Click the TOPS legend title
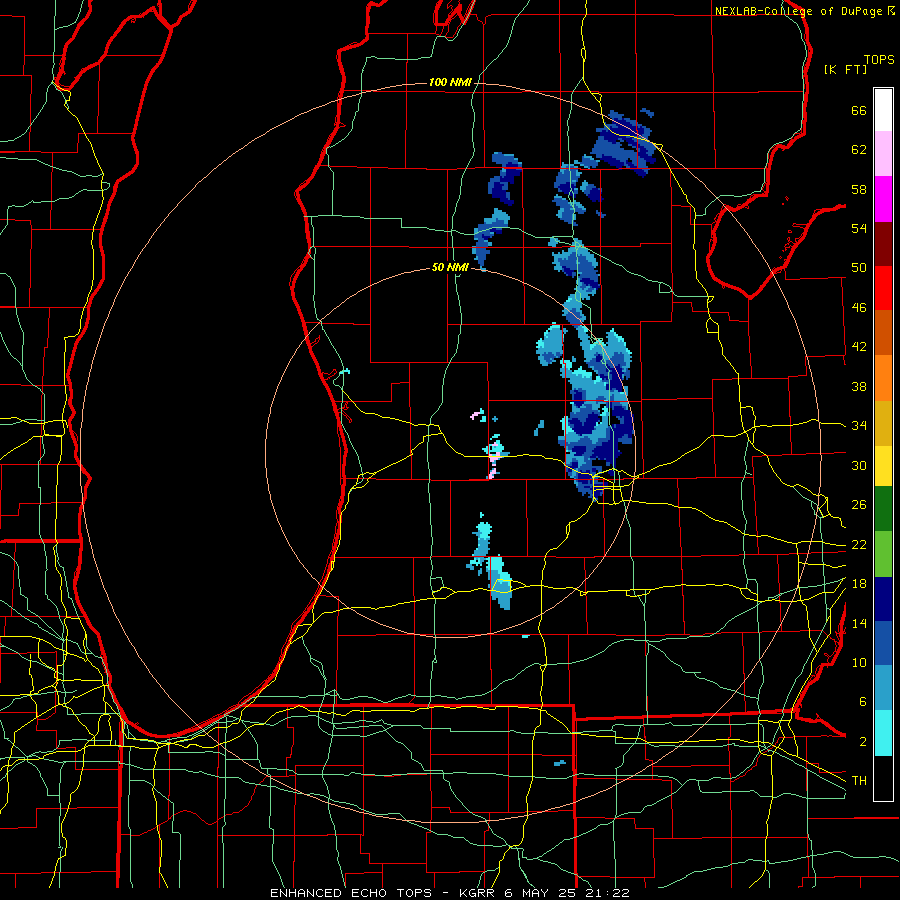Image resolution: width=900 pixels, height=900 pixels. (x=879, y=59)
